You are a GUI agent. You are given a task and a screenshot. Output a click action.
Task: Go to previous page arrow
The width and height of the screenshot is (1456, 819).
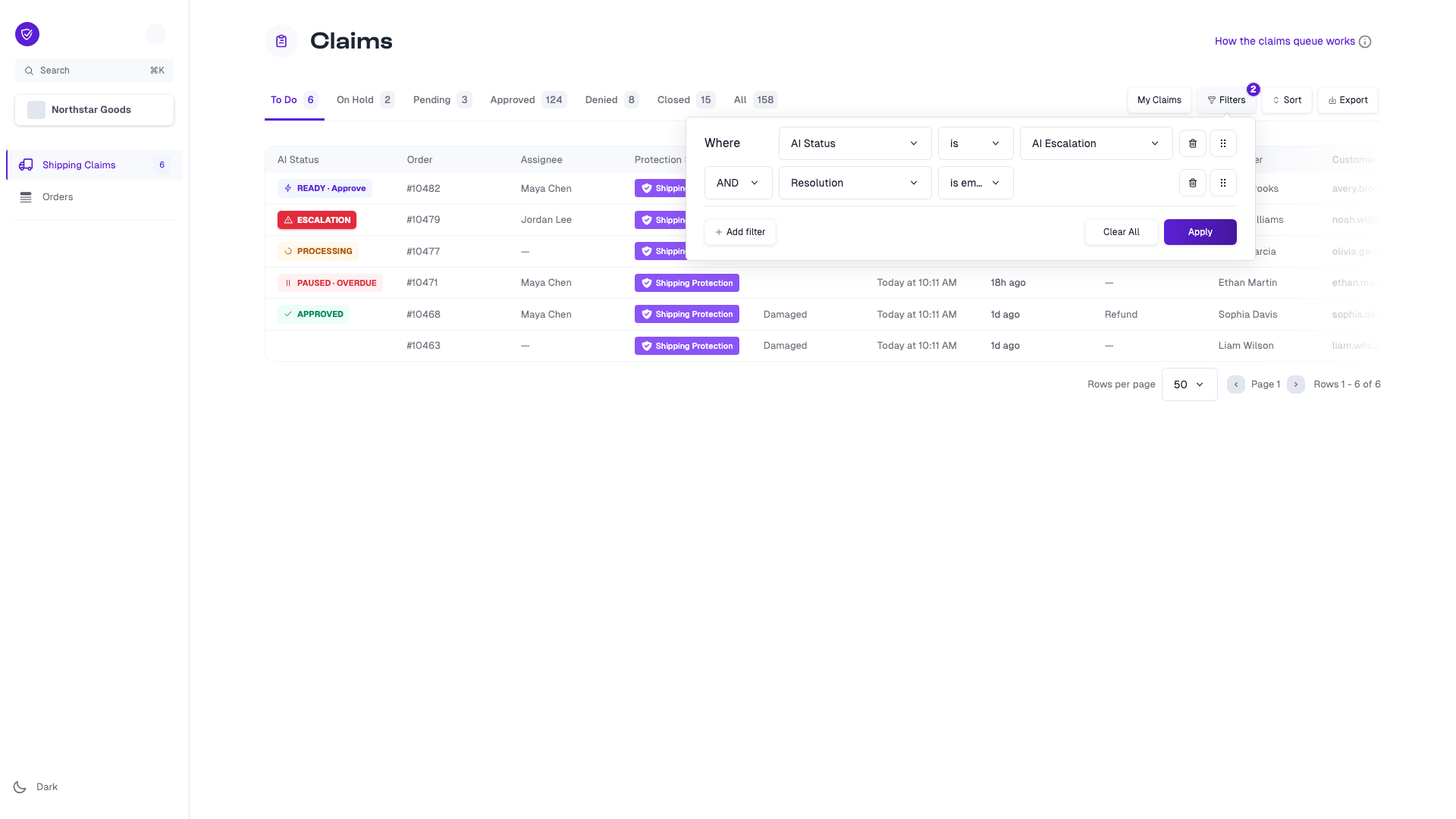(x=1236, y=384)
